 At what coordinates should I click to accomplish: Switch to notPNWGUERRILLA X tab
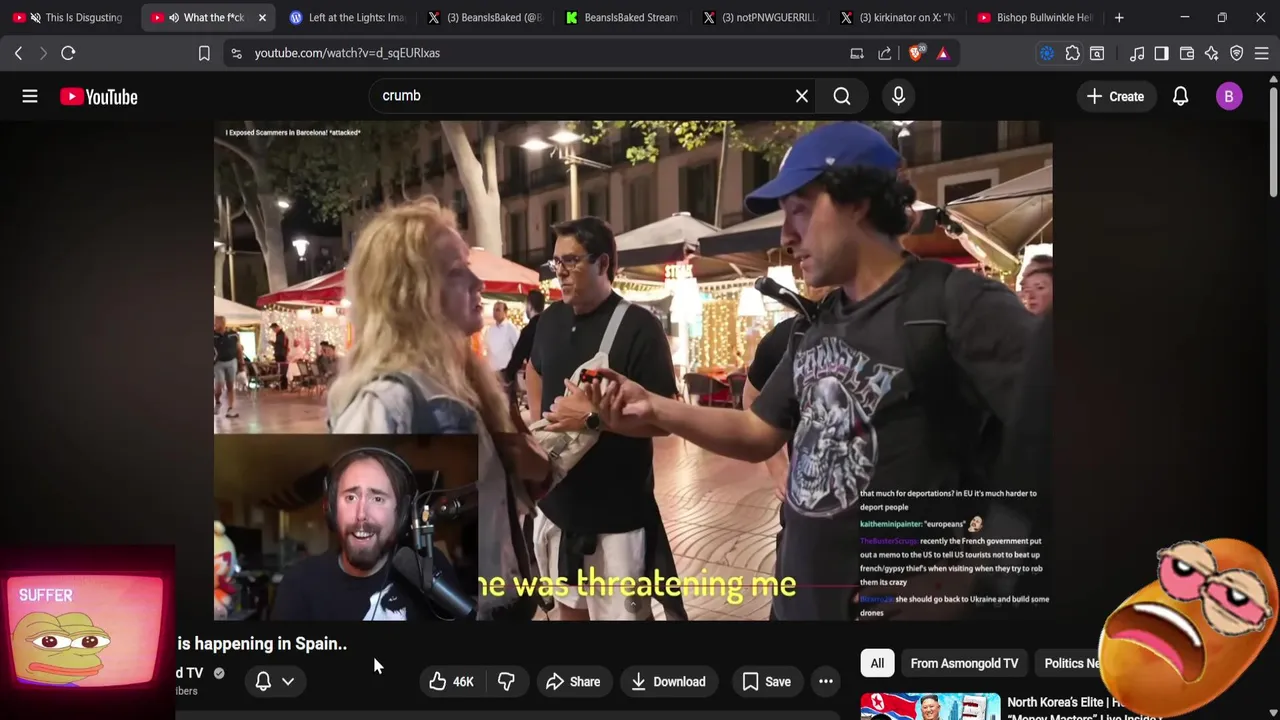(761, 17)
